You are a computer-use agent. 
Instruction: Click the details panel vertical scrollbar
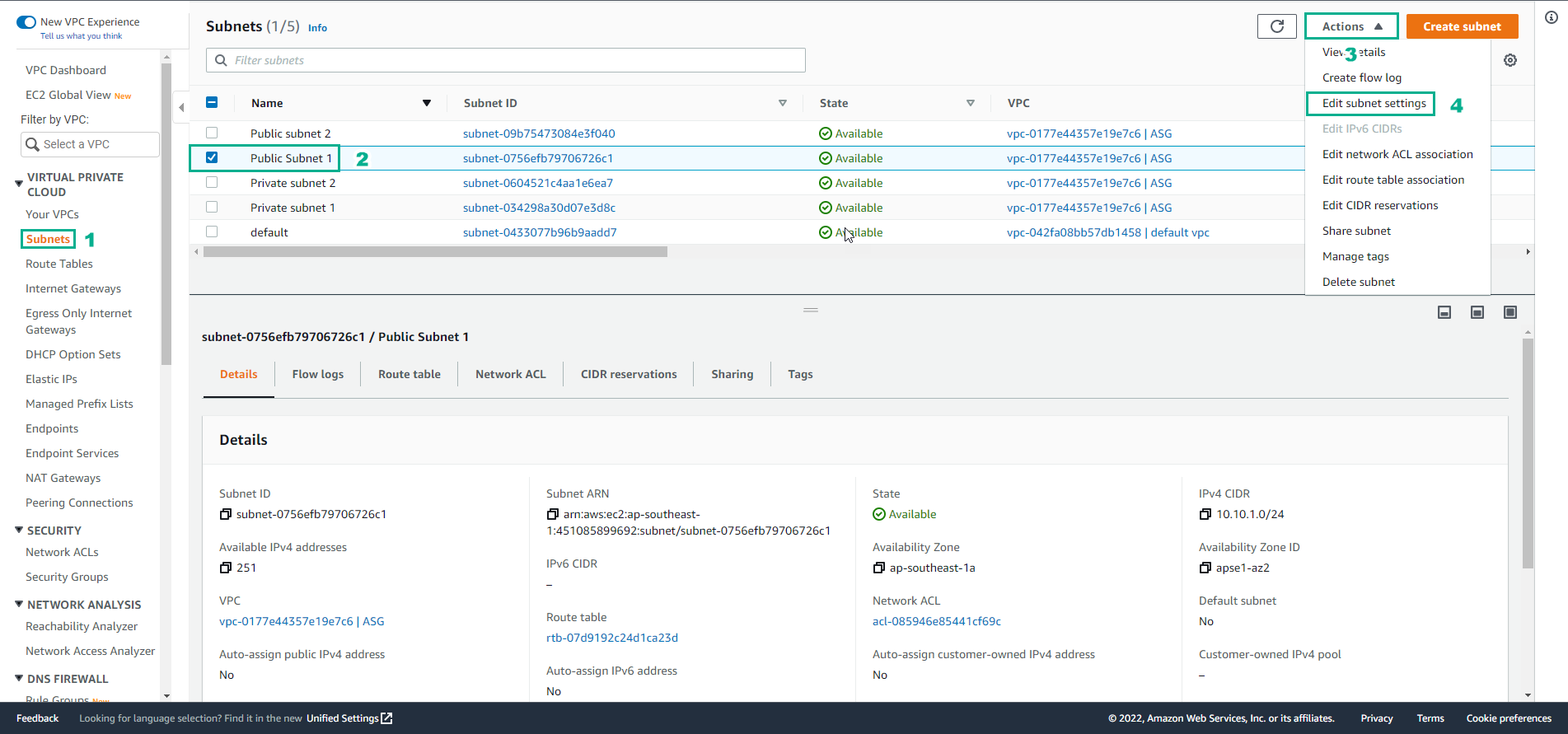(1528, 453)
